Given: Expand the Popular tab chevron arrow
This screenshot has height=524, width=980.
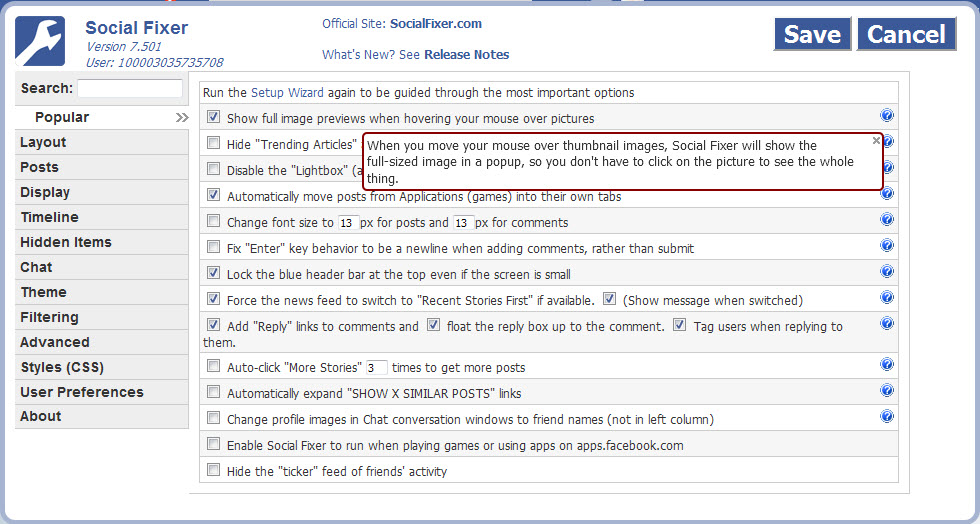Looking at the screenshot, I should pyautogui.click(x=181, y=118).
